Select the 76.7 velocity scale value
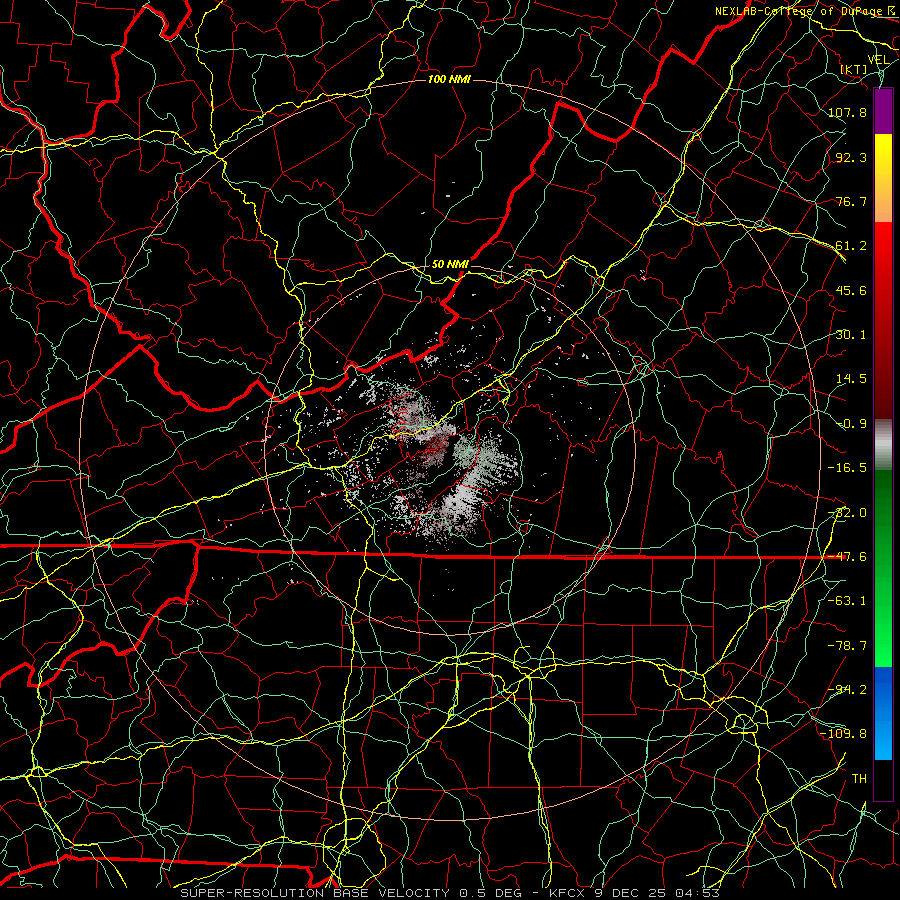This screenshot has height=900, width=900. point(851,201)
